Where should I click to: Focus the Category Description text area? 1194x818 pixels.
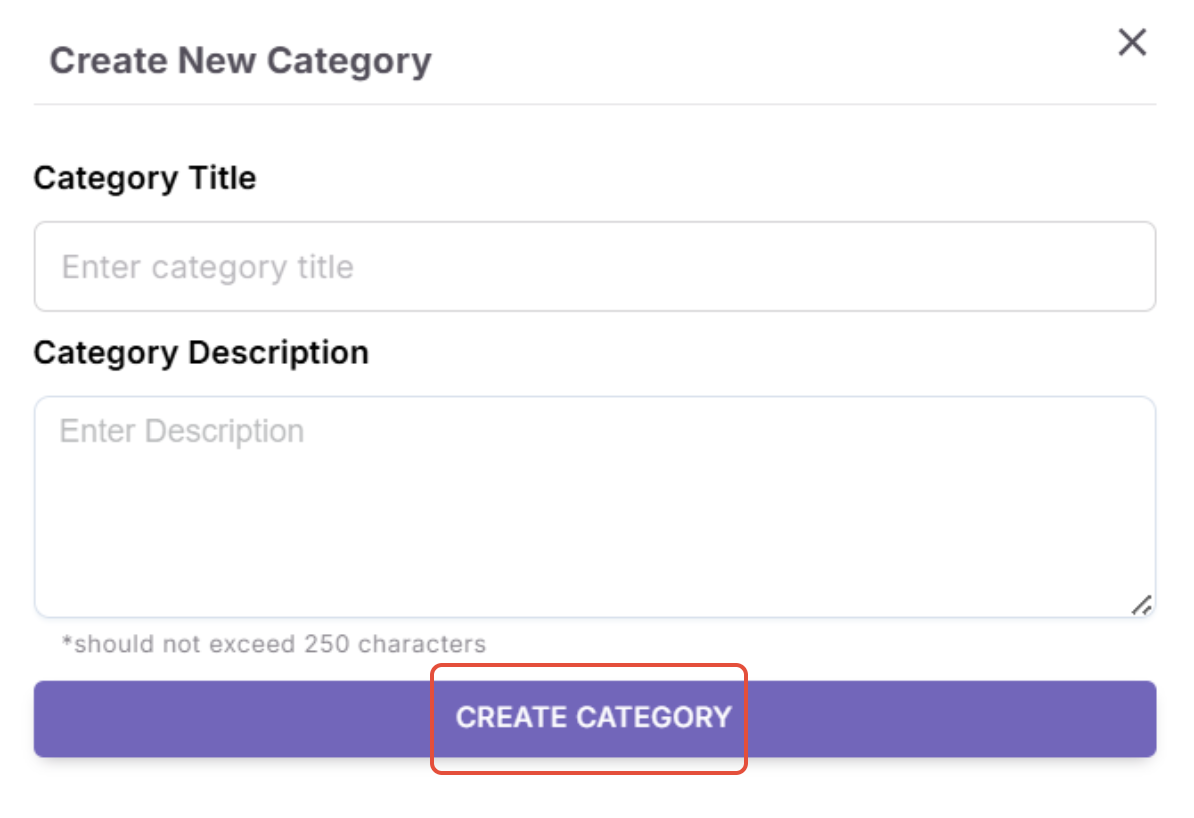[594, 506]
